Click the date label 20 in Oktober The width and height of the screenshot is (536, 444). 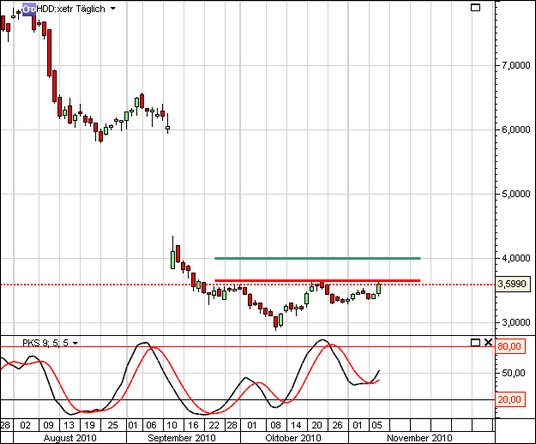(x=317, y=425)
